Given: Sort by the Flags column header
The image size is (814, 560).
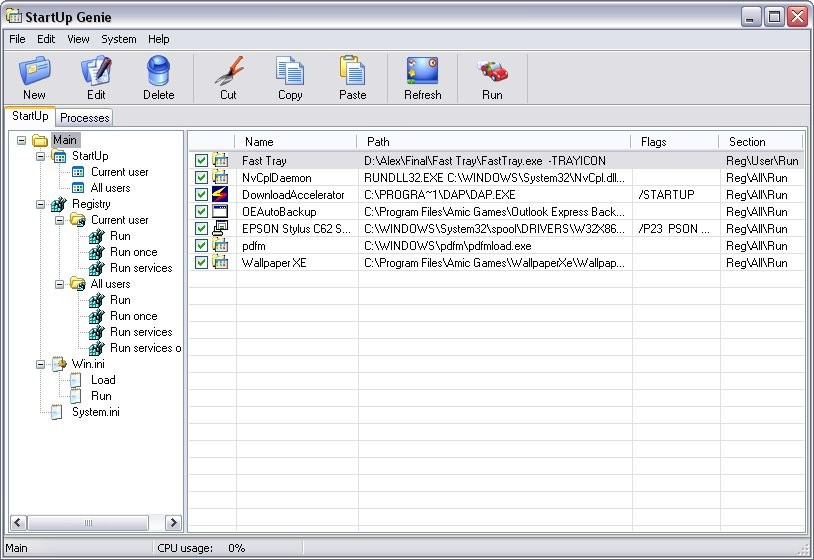Looking at the screenshot, I should pos(675,142).
